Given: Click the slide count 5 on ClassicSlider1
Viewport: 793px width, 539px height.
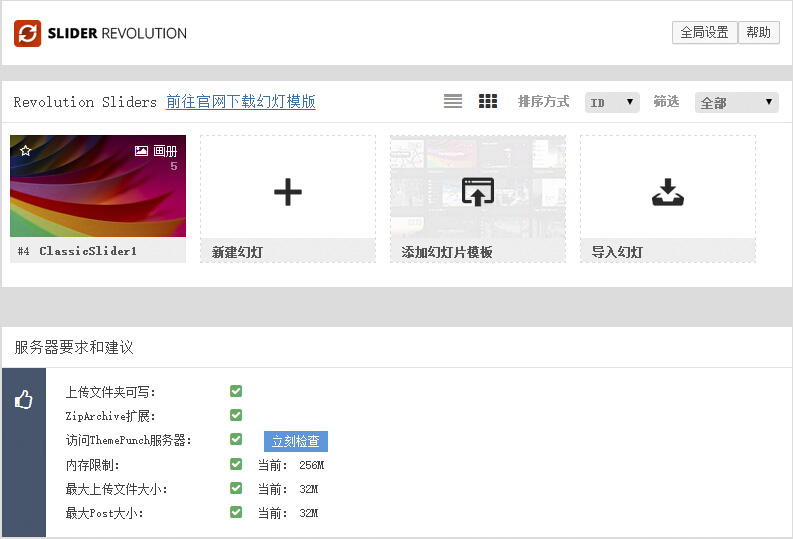Looking at the screenshot, I should 174,166.
